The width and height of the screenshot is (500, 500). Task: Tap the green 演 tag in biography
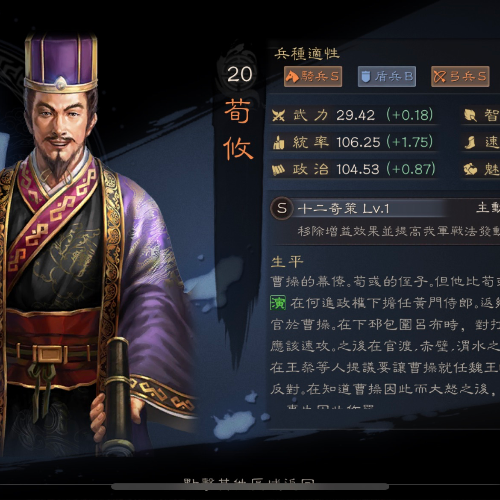click(278, 303)
